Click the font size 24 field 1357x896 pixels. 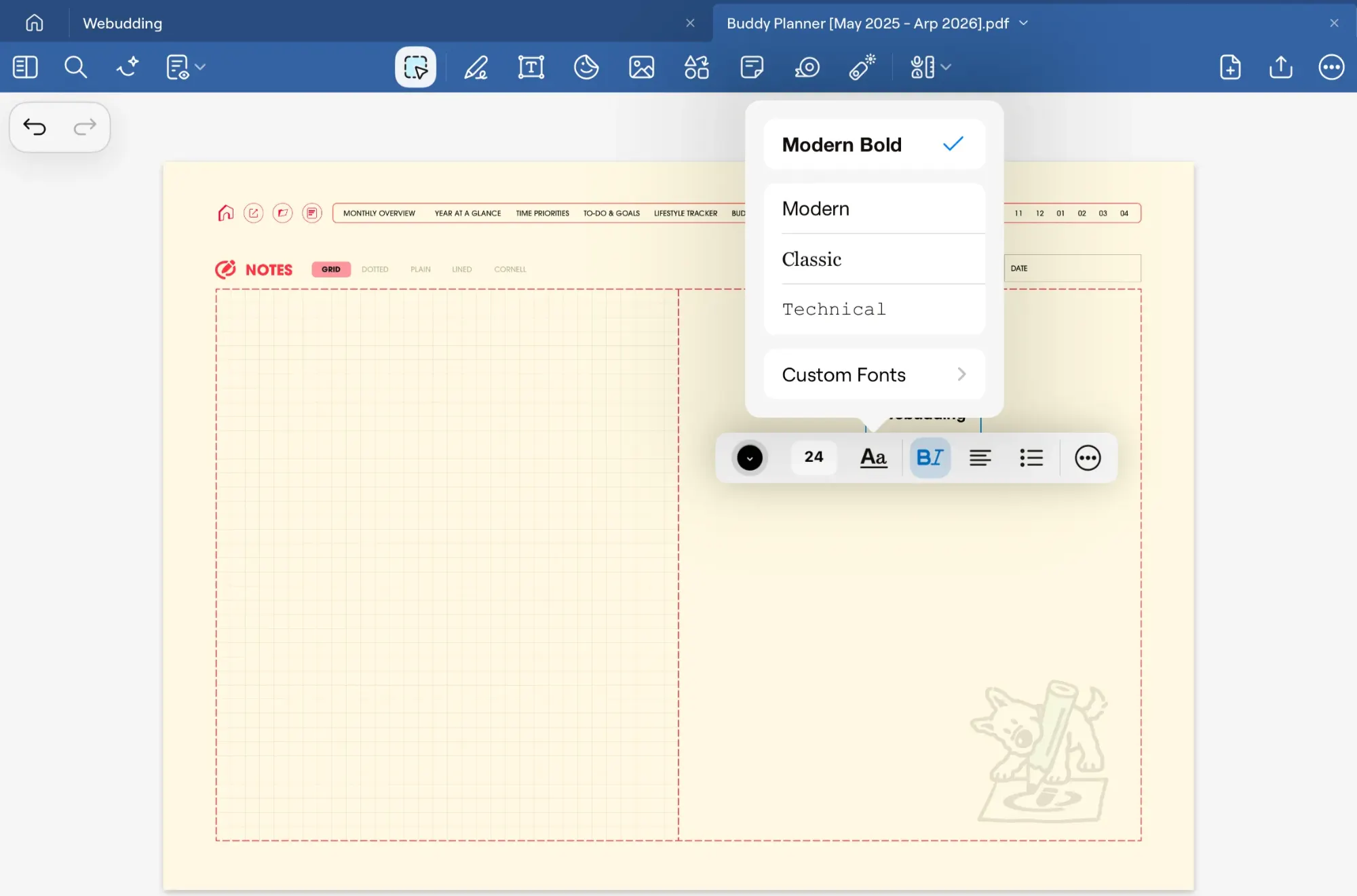click(x=814, y=458)
